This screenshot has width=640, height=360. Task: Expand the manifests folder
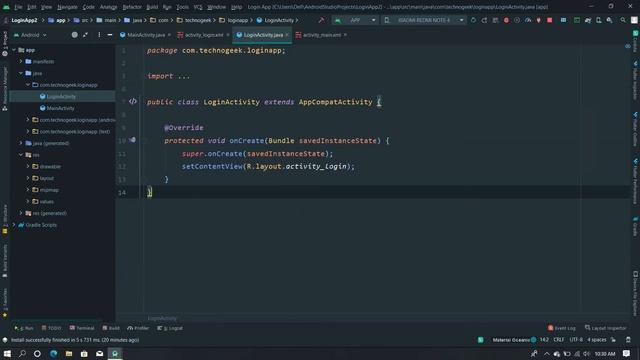coord(21,61)
